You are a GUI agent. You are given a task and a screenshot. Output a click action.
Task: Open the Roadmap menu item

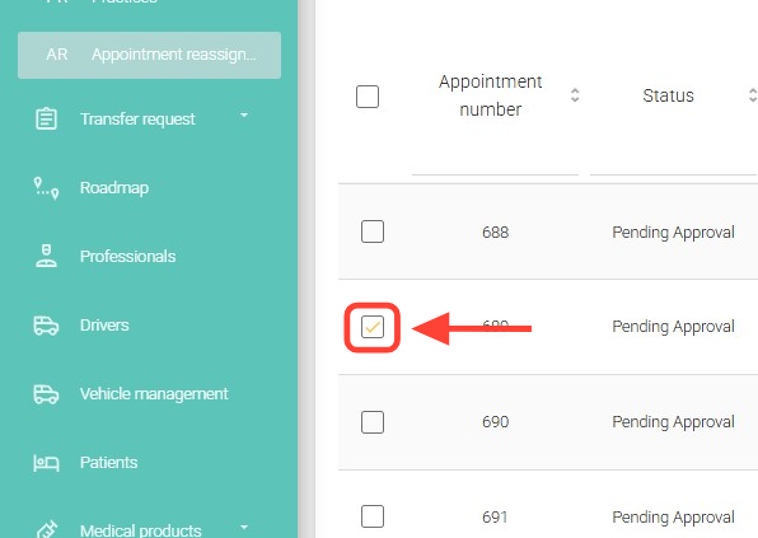(114, 188)
